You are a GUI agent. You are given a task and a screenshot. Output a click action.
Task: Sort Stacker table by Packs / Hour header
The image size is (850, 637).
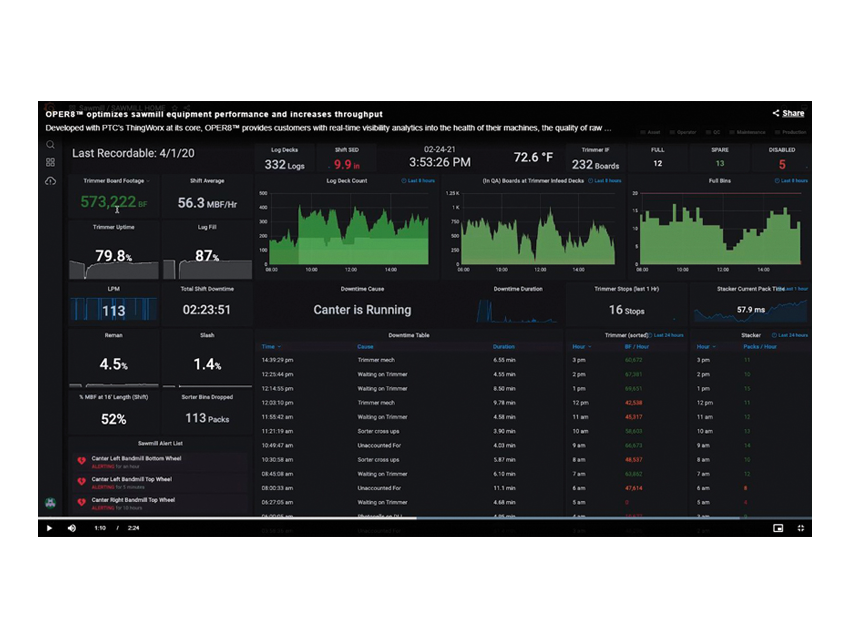pyautogui.click(x=759, y=346)
